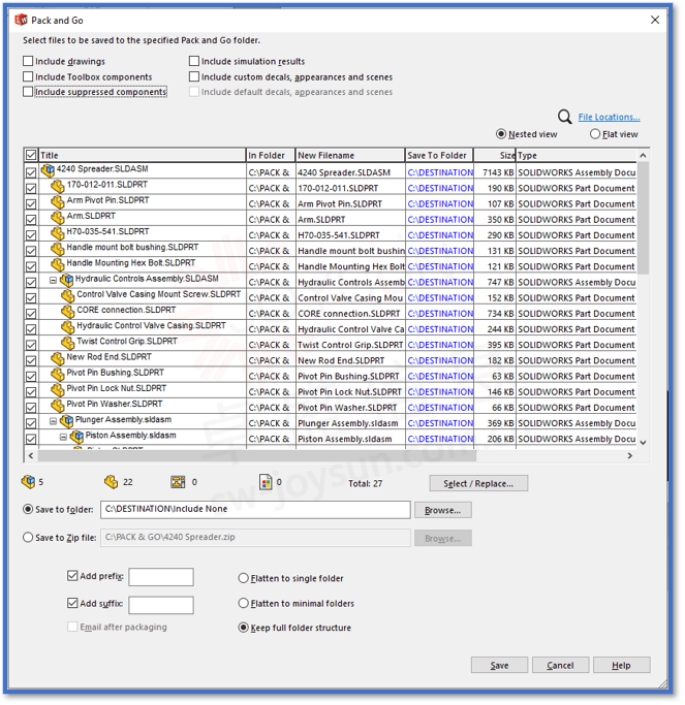Image resolution: width=685 pixels, height=705 pixels.
Task: Click the Hydraulic Controls Assembly icon
Action: (x=67, y=281)
